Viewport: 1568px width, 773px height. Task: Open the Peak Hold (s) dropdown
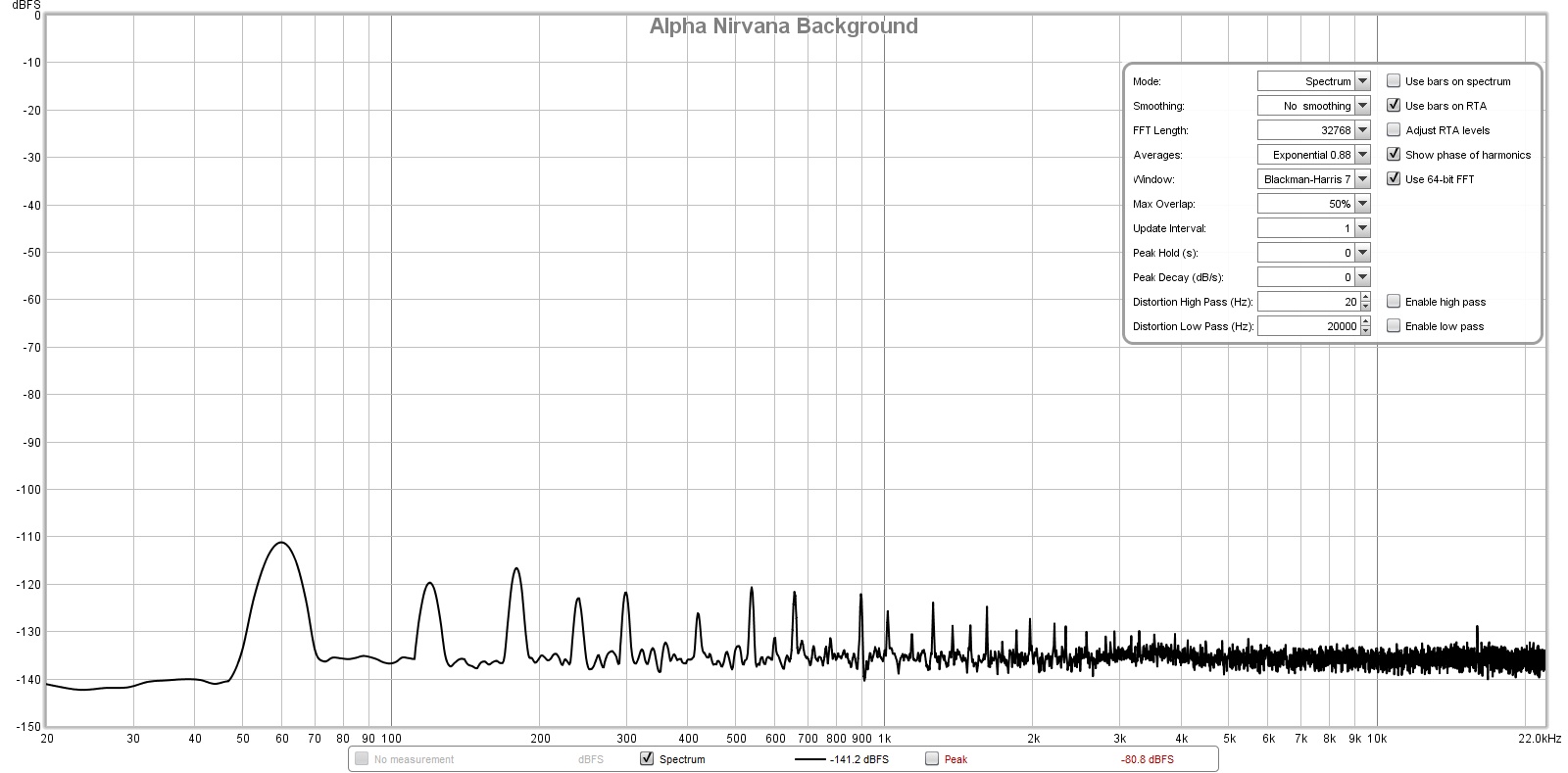coord(1313,253)
